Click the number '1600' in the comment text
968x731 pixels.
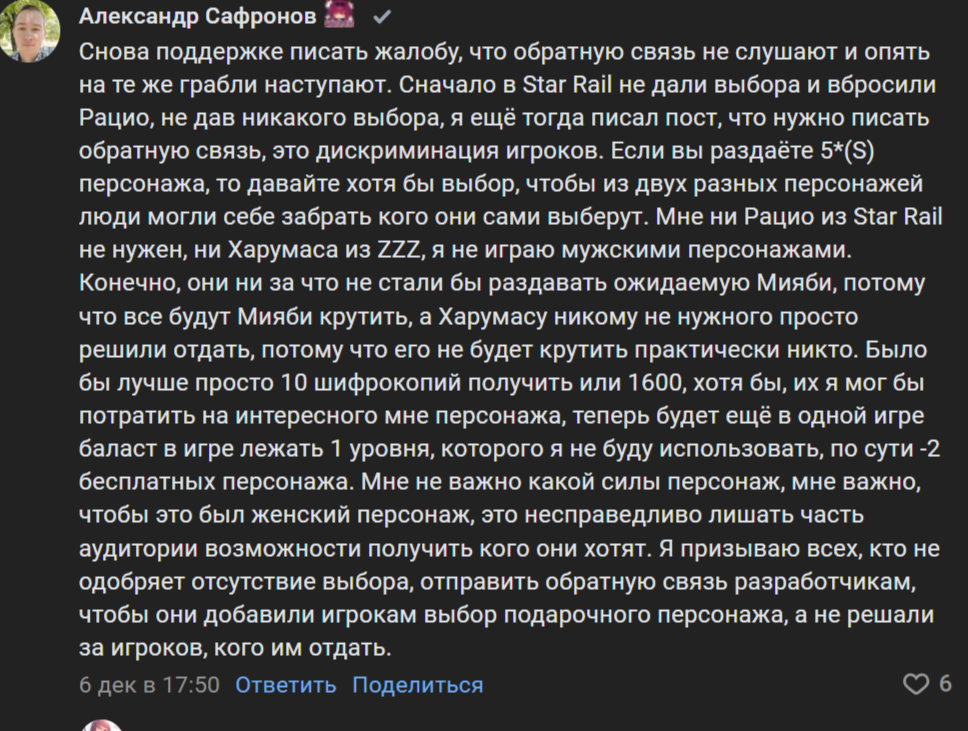(x=654, y=382)
